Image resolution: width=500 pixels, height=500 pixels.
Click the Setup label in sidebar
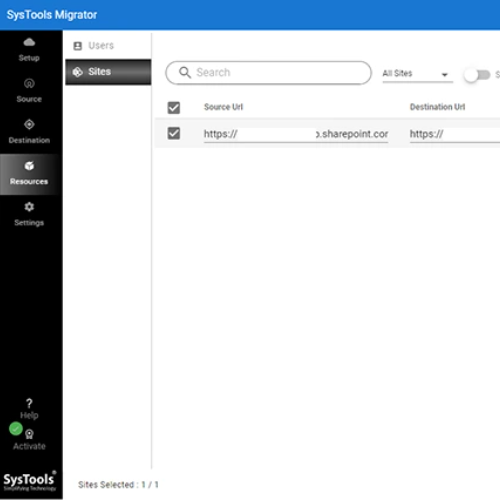29,58
